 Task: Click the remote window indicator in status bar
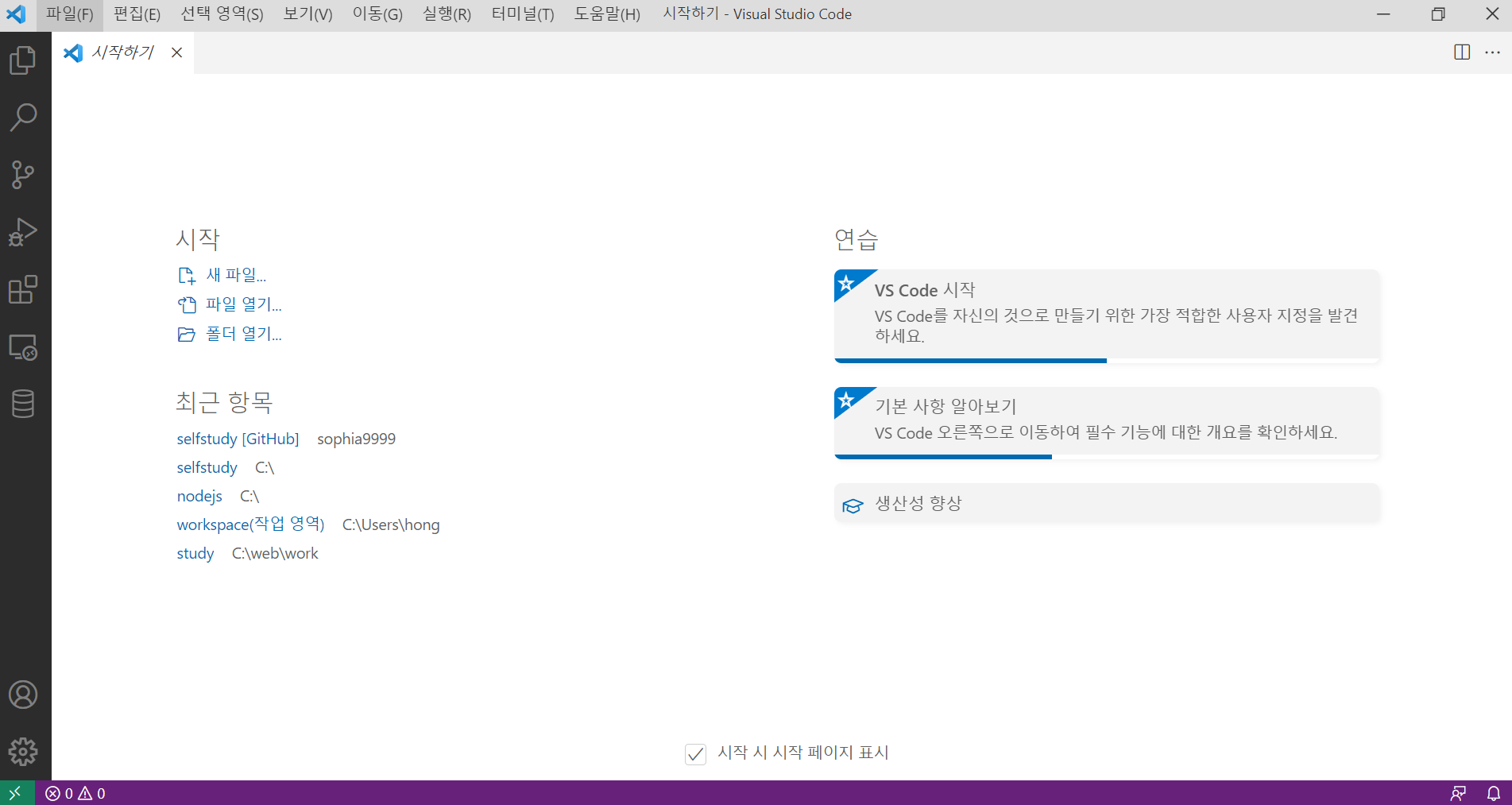coord(16,793)
